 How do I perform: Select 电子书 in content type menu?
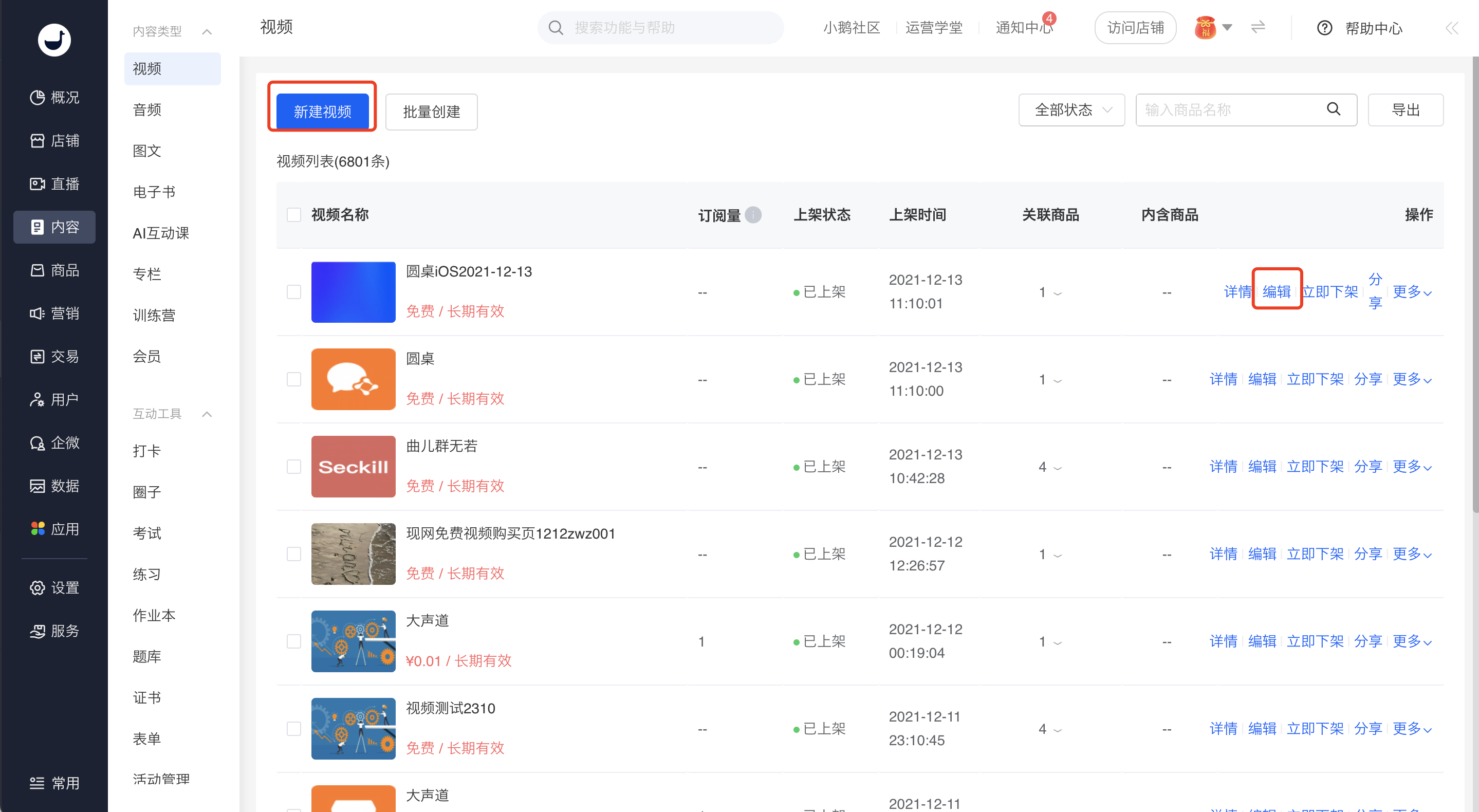(x=154, y=192)
